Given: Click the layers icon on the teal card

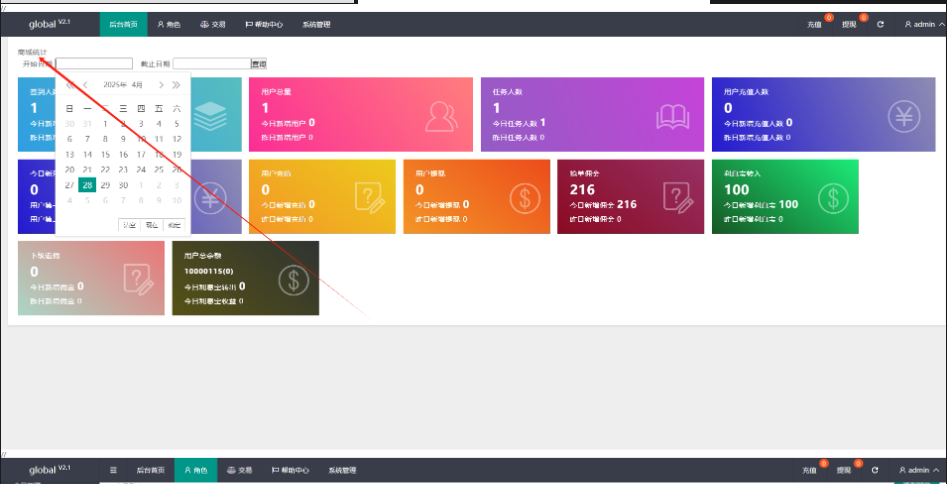Looking at the screenshot, I should (210, 116).
